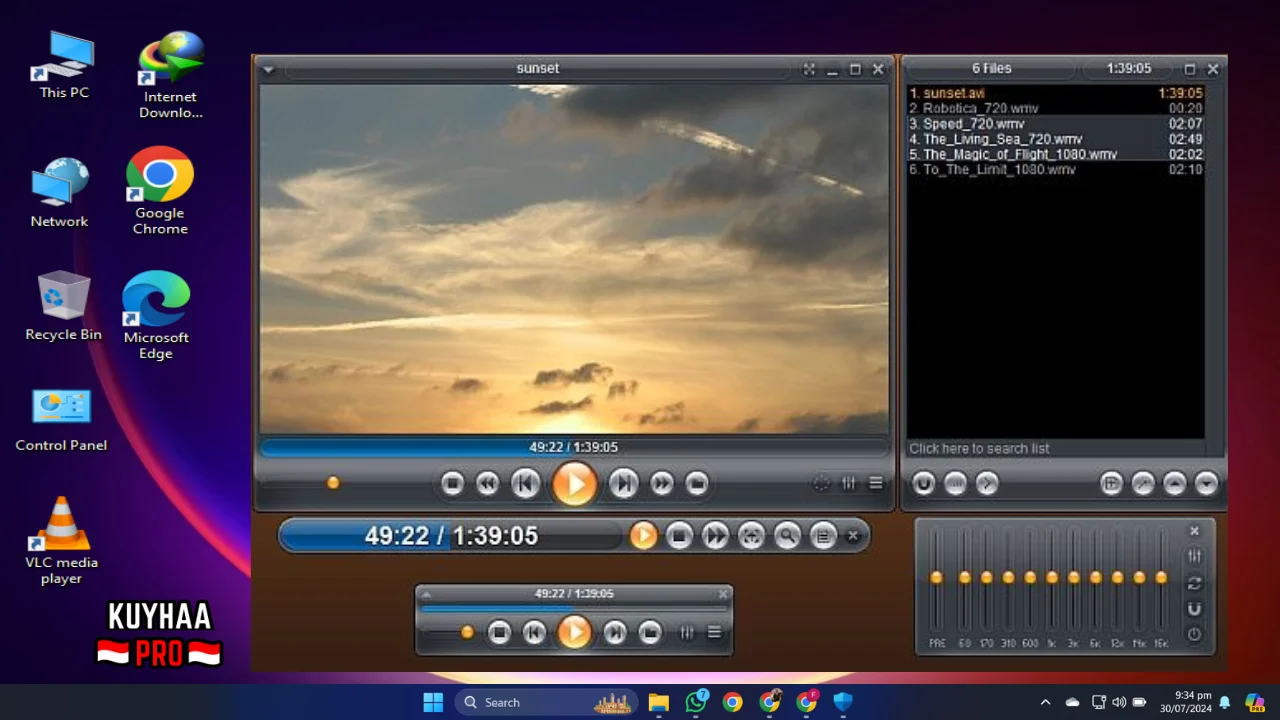This screenshot has width=1280, height=720.
Task: Click the second round button in playlist bottom-left
Action: 955,484
